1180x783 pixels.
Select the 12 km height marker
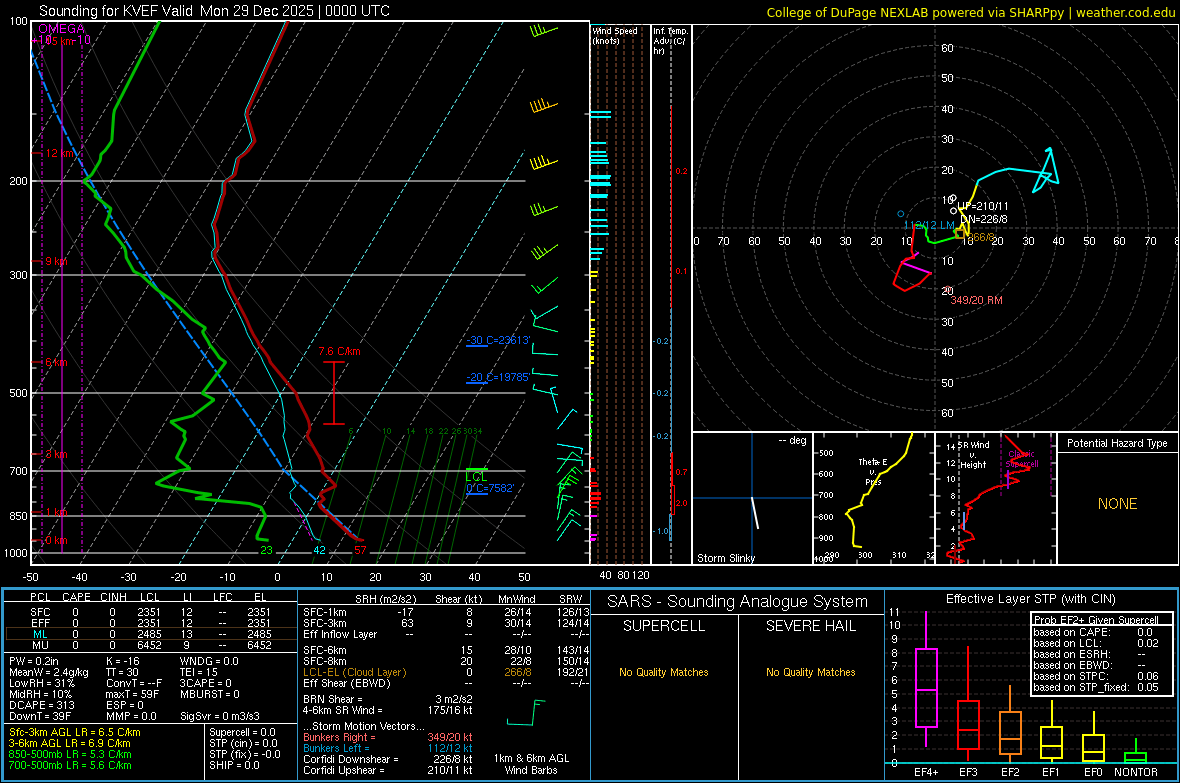pos(60,153)
